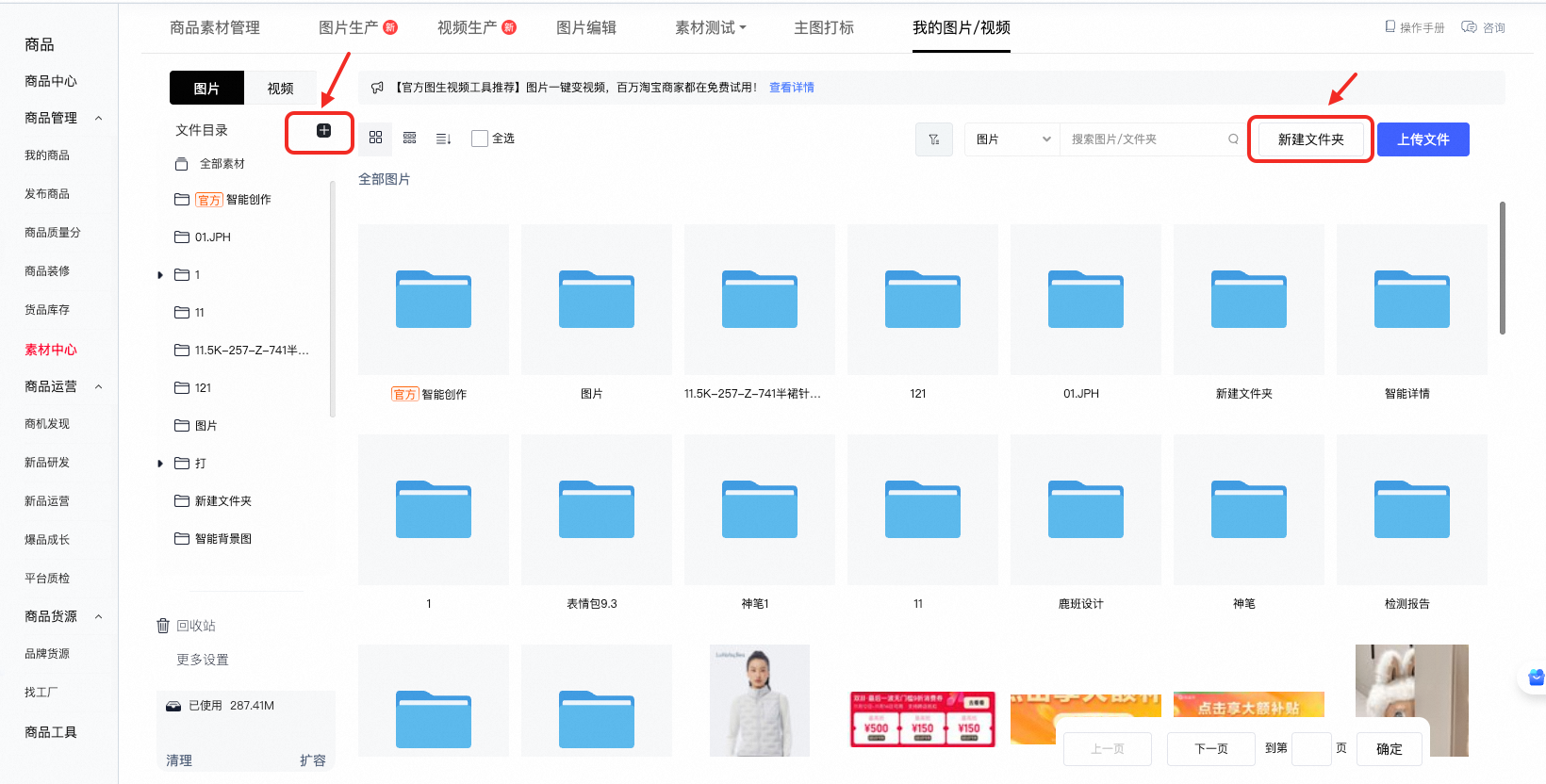Click the 确定 pagination button
The image size is (1546, 784).
1390,749
